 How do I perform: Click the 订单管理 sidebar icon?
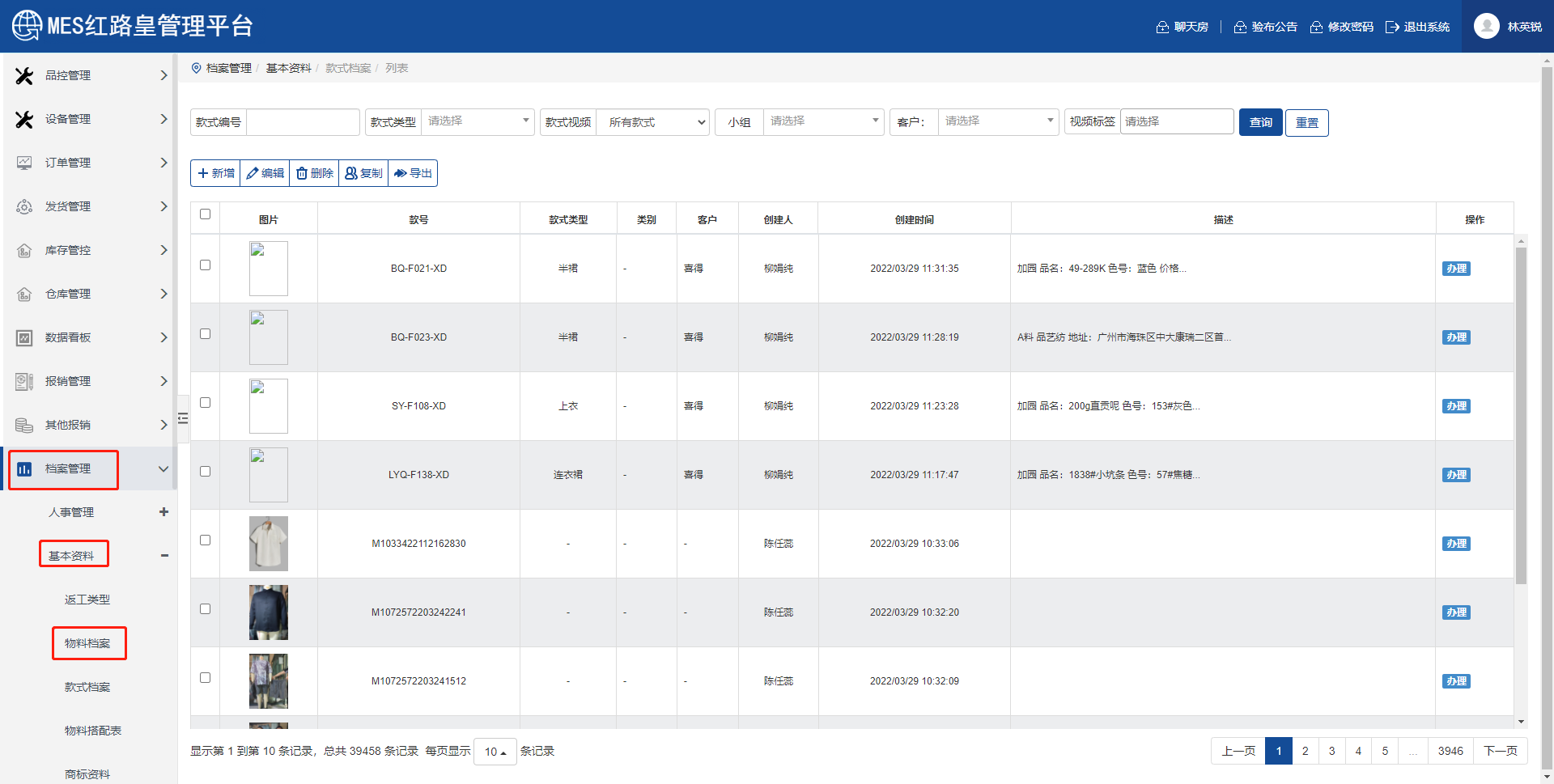24,163
